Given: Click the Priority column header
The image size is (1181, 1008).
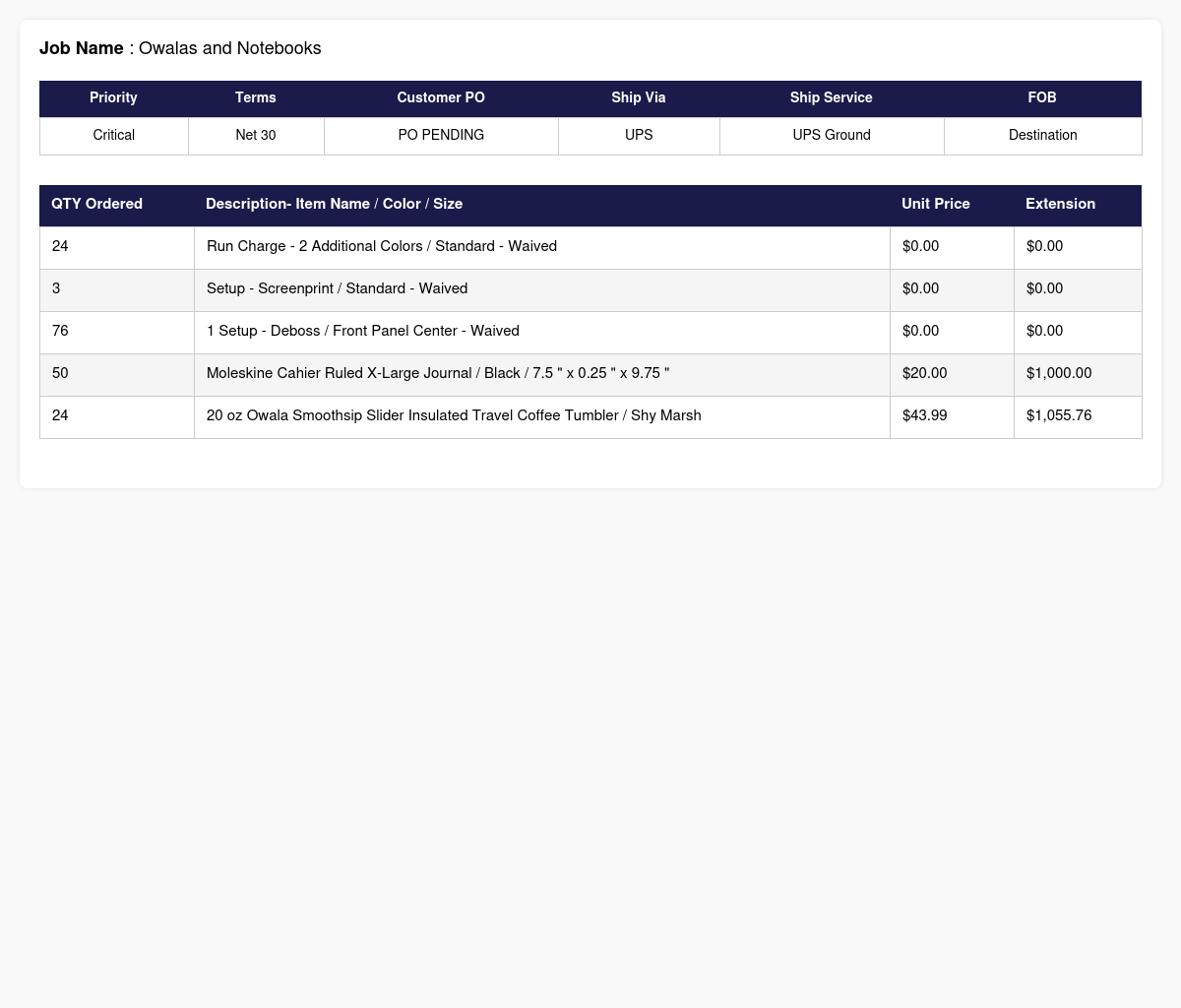Looking at the screenshot, I should point(113,98).
